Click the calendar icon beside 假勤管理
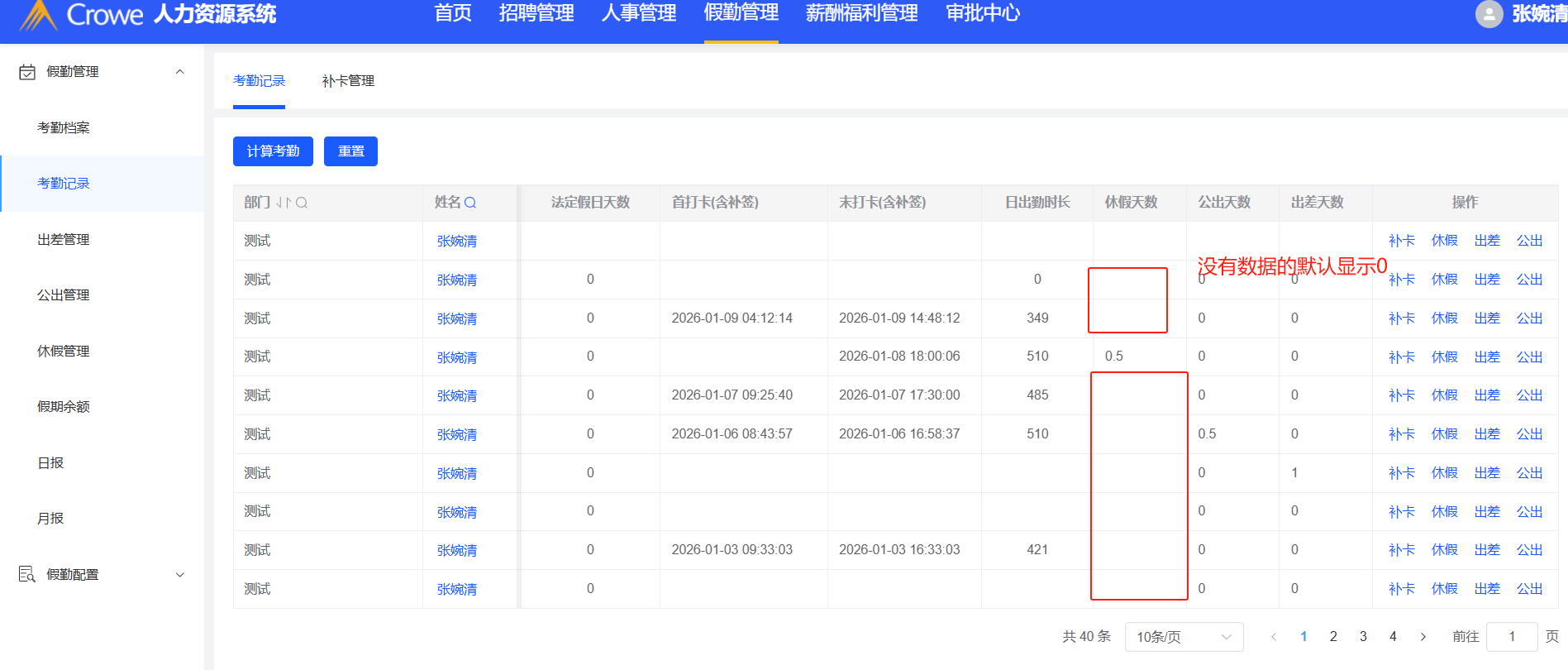1568x670 pixels. point(27,72)
